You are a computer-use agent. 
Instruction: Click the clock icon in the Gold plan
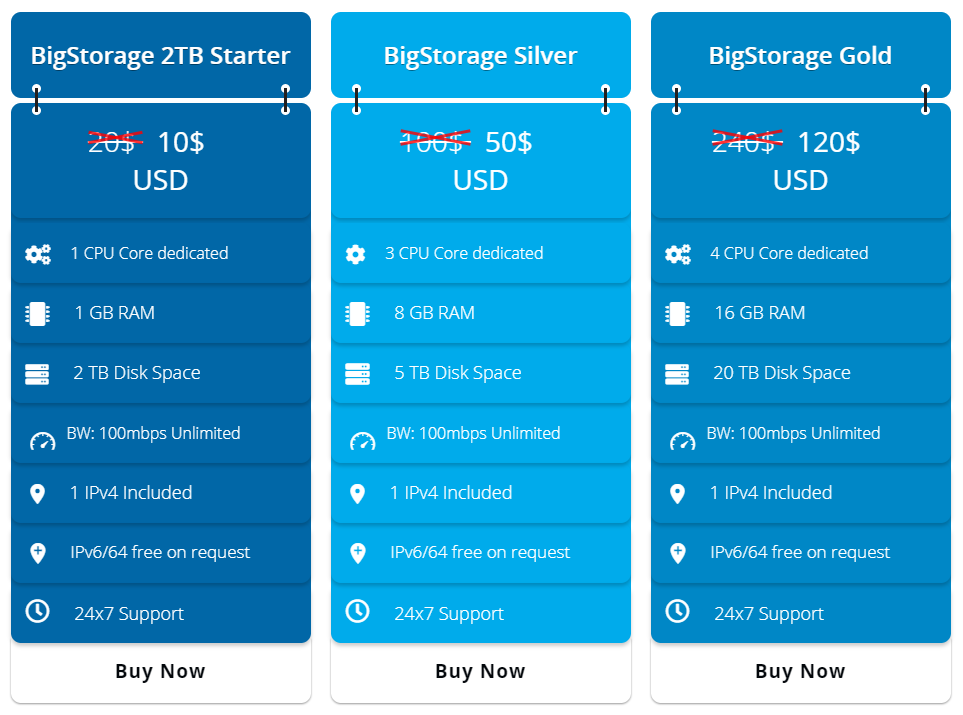[677, 611]
